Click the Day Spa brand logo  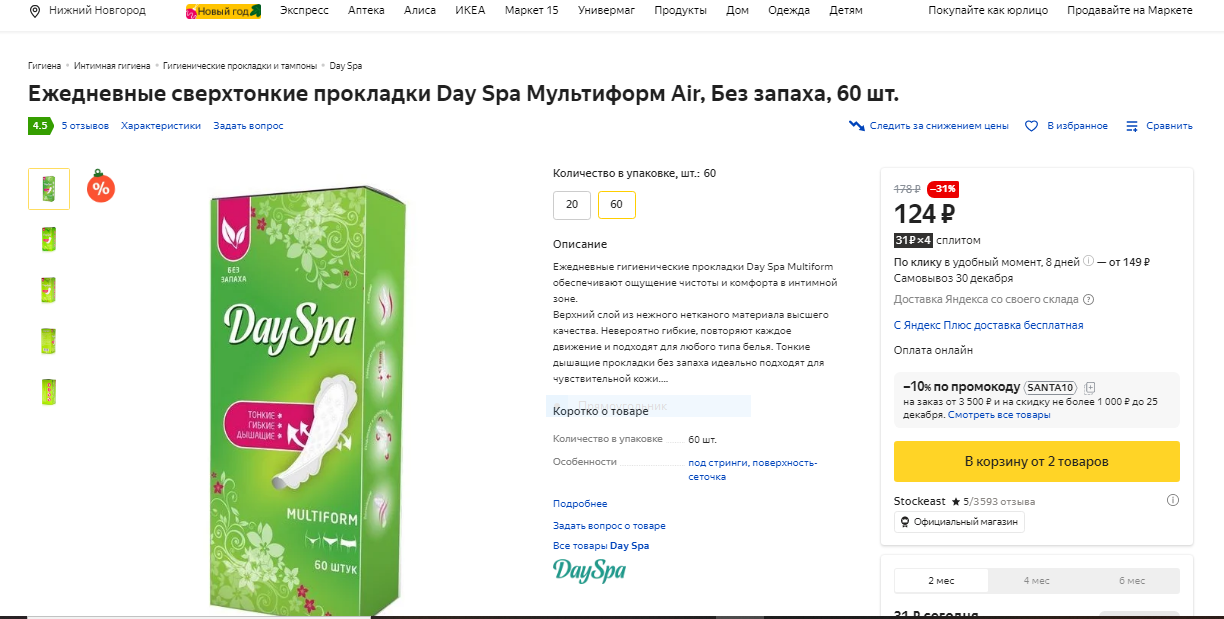(588, 570)
